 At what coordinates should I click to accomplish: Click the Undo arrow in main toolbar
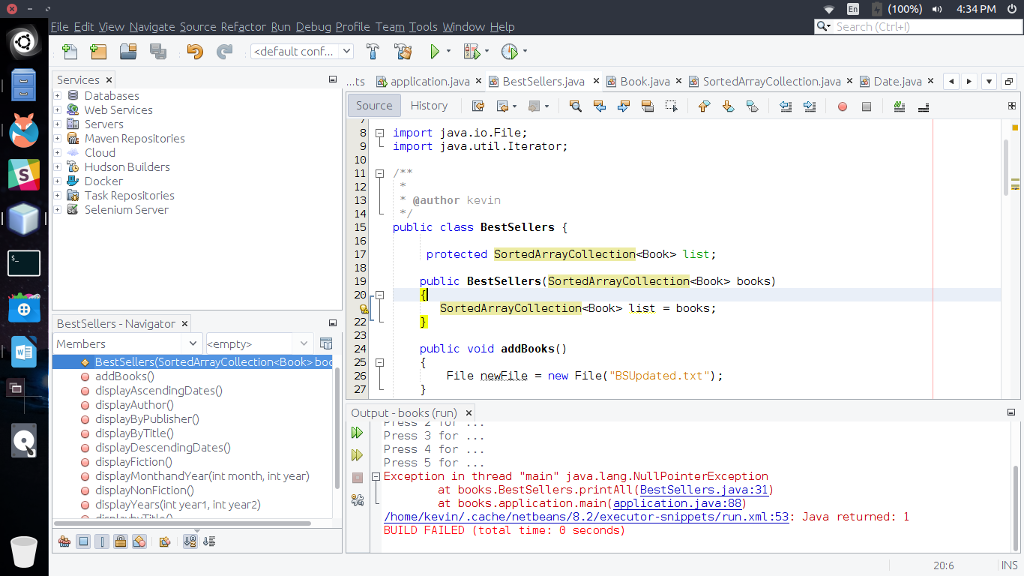pyautogui.click(x=194, y=51)
